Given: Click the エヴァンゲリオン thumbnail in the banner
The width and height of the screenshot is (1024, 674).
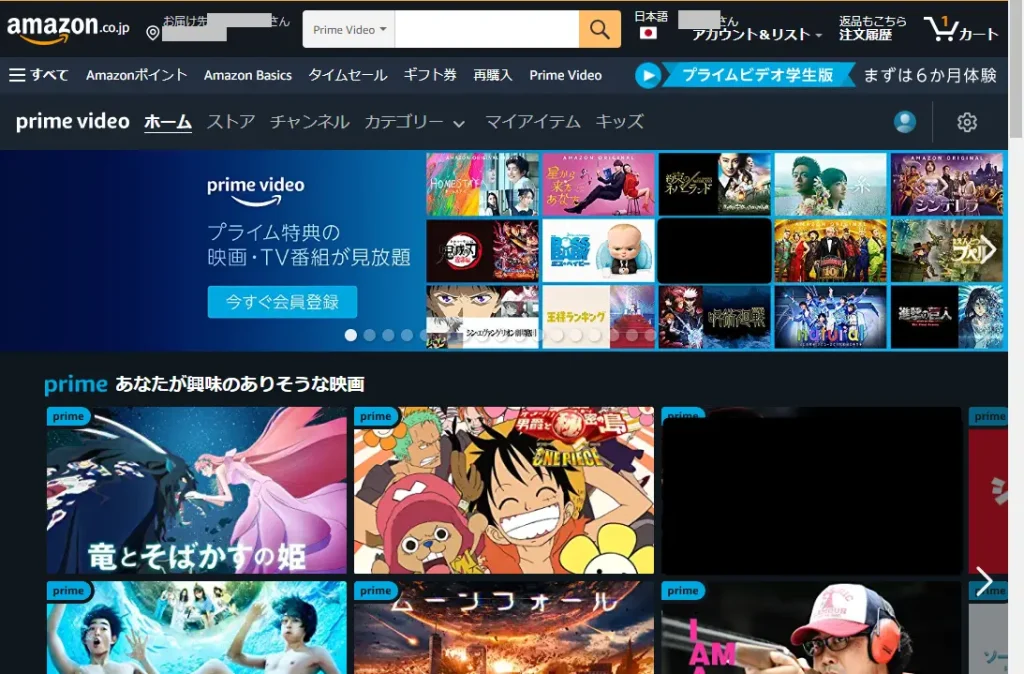Looking at the screenshot, I should coord(483,317).
